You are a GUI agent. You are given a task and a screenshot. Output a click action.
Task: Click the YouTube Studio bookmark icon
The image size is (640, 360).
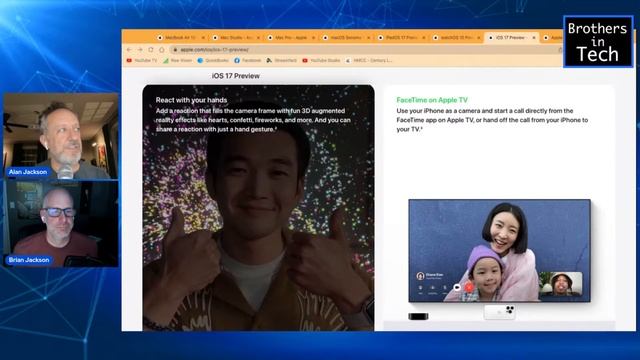305,60
